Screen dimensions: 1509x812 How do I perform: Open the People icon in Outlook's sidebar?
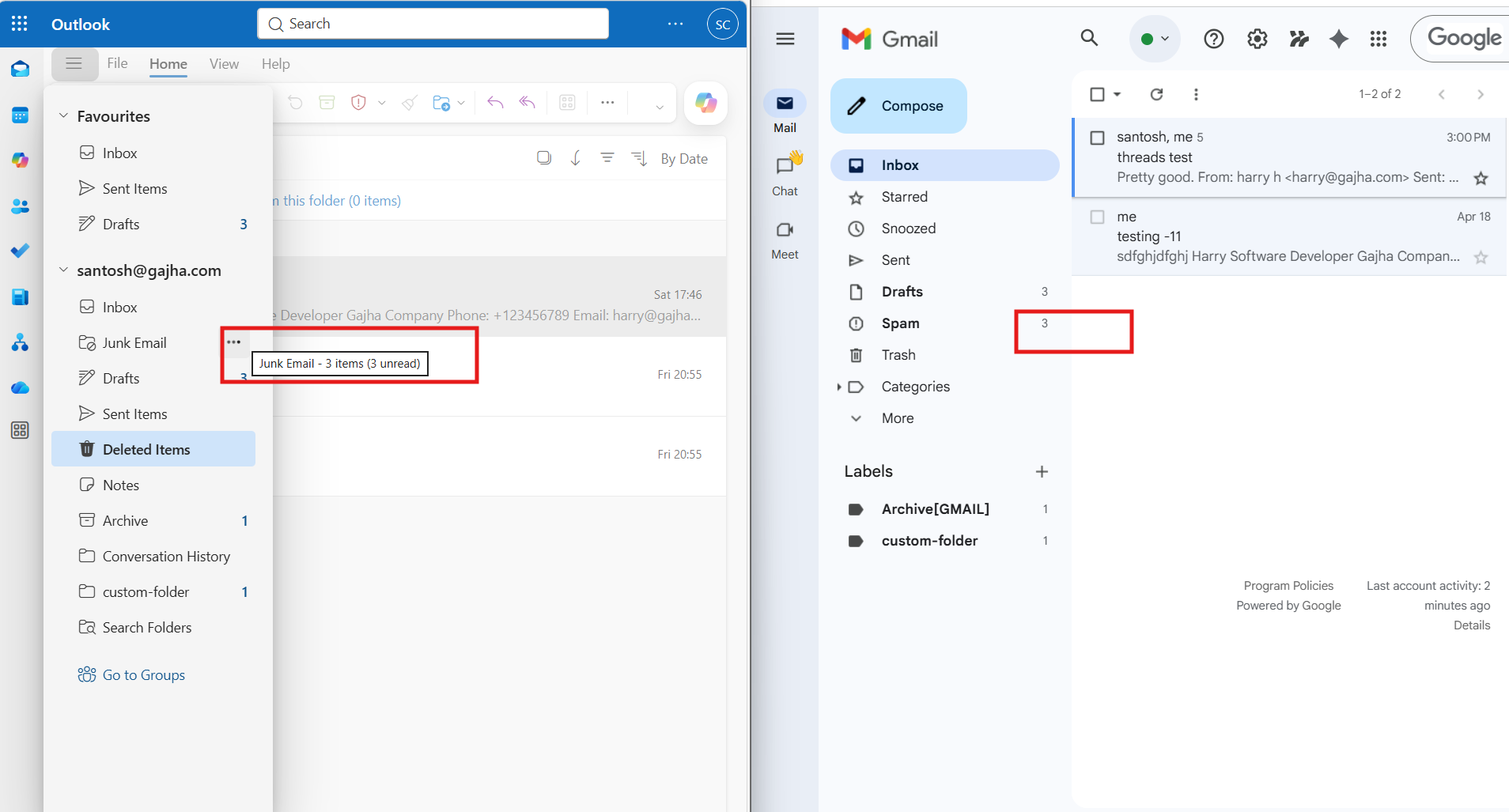pyautogui.click(x=20, y=206)
